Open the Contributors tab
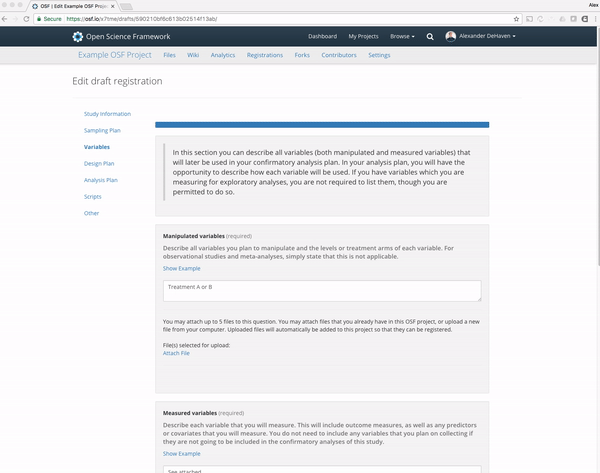The height and width of the screenshot is (473, 600). click(339, 55)
